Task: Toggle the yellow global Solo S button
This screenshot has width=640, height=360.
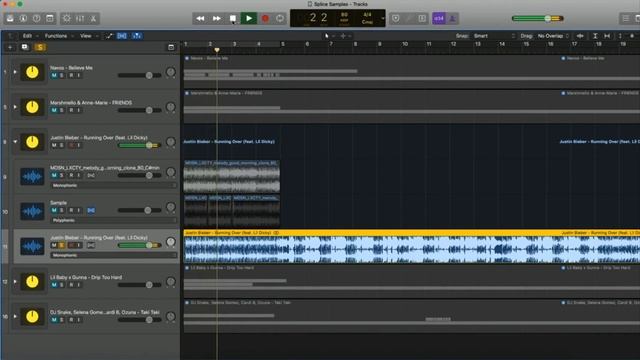Action: (x=40, y=47)
